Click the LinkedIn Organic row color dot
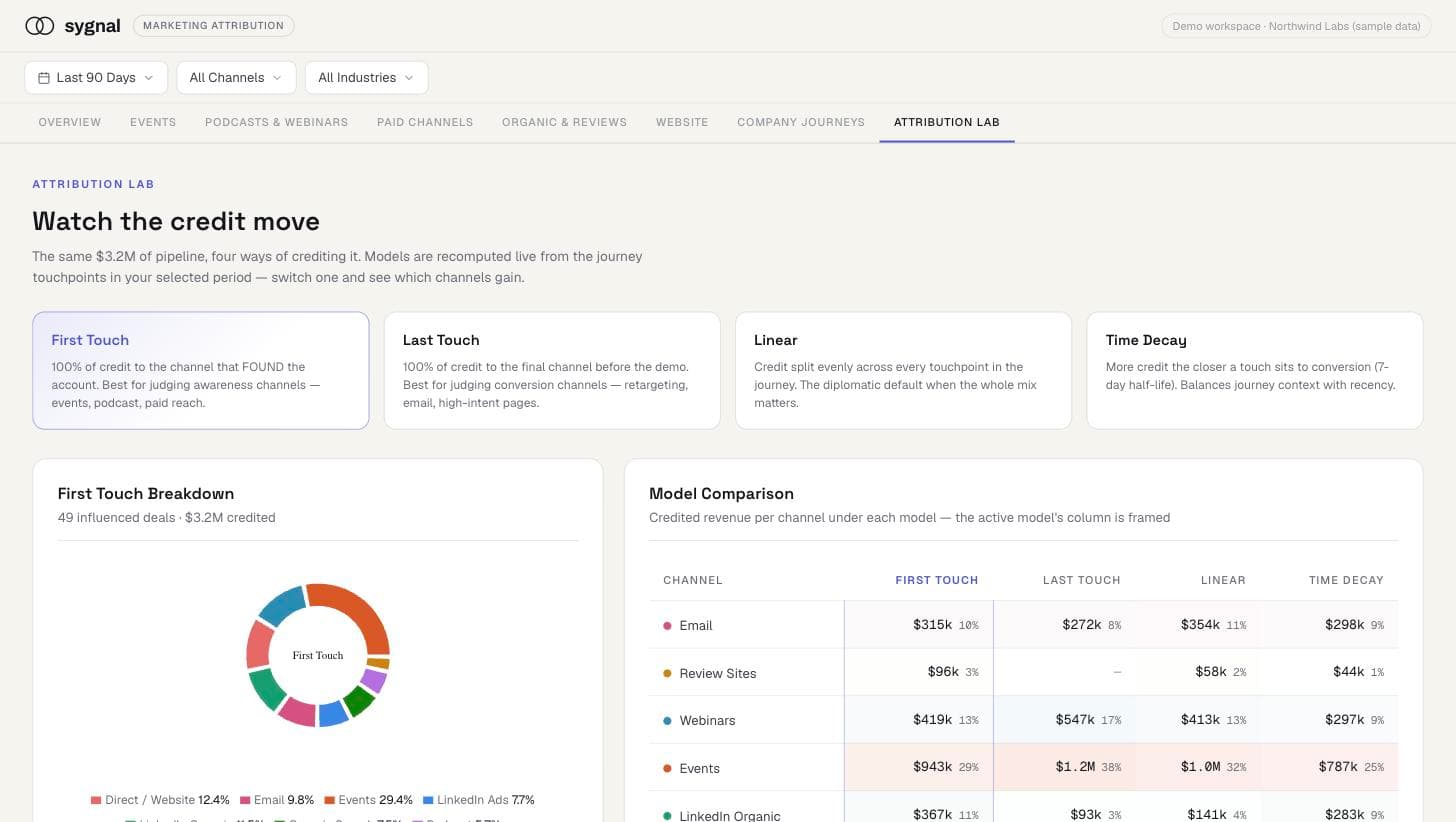Screen dimensions: 1456x822 point(667,816)
